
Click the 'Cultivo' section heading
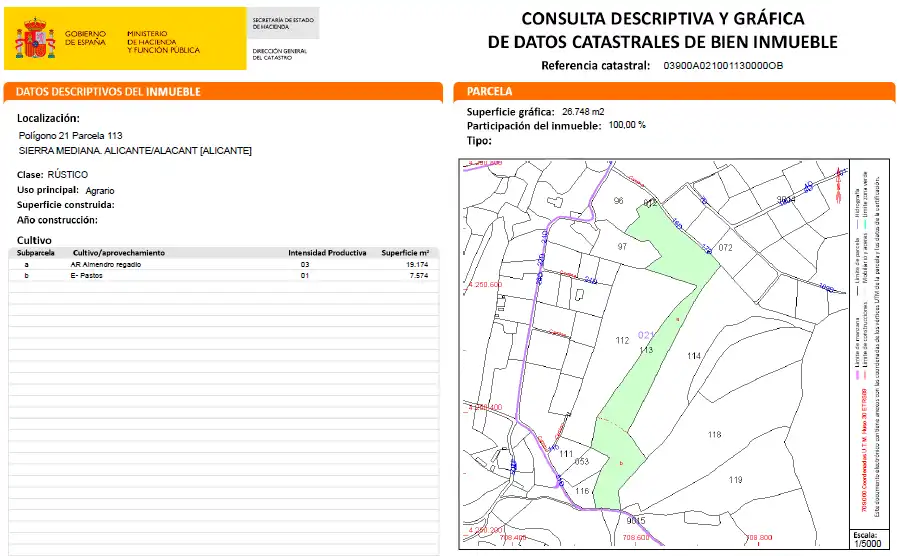tap(34, 240)
